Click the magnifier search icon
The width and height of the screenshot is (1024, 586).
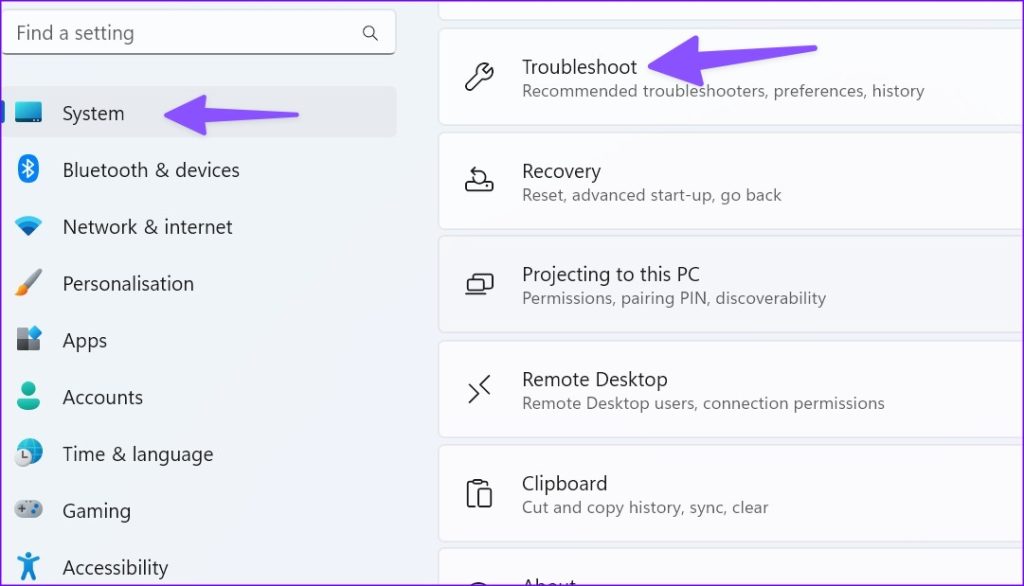tap(370, 33)
